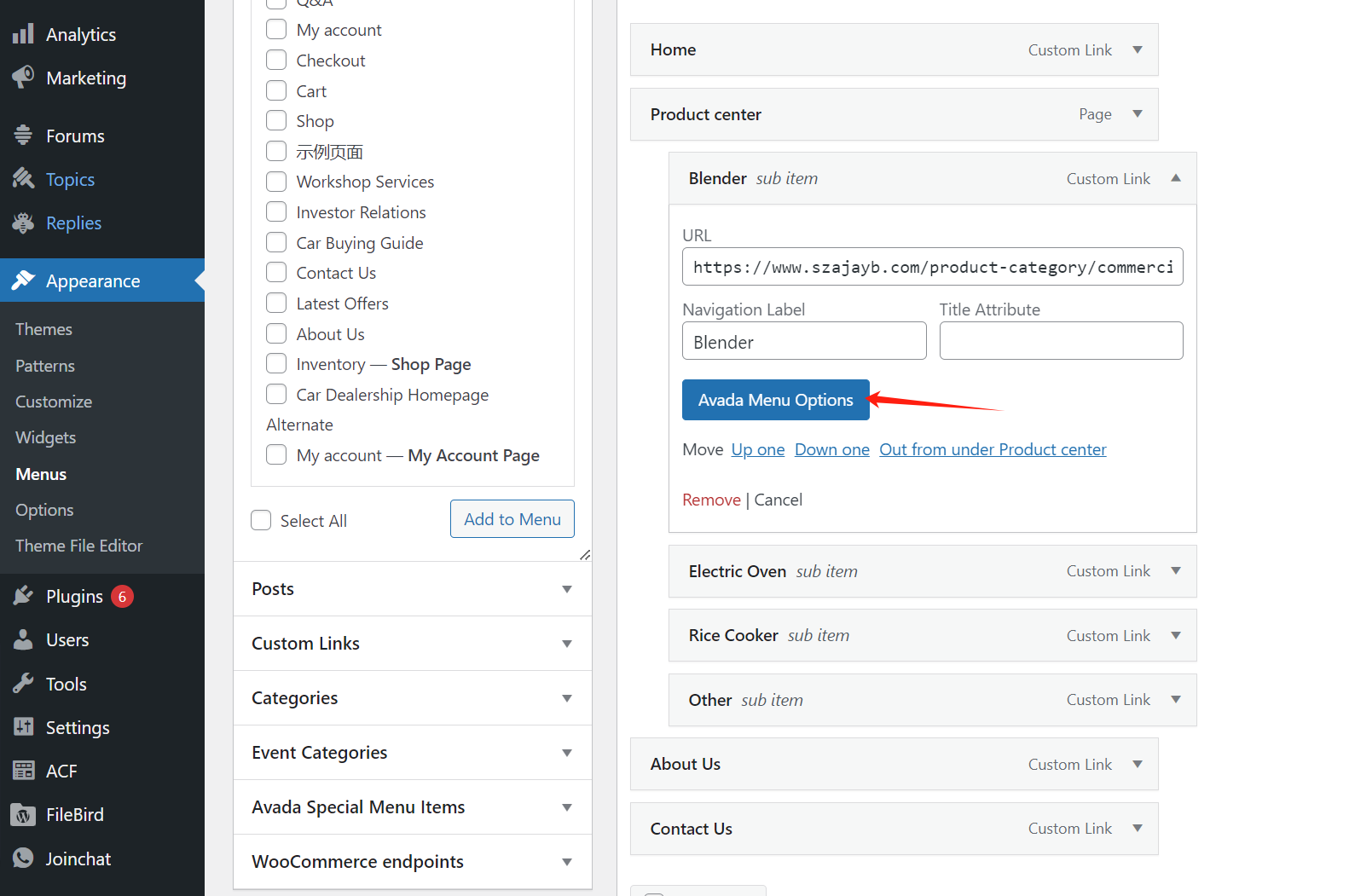Click the Add to Menu button
The height and width of the screenshot is (896, 1349).
click(x=512, y=519)
